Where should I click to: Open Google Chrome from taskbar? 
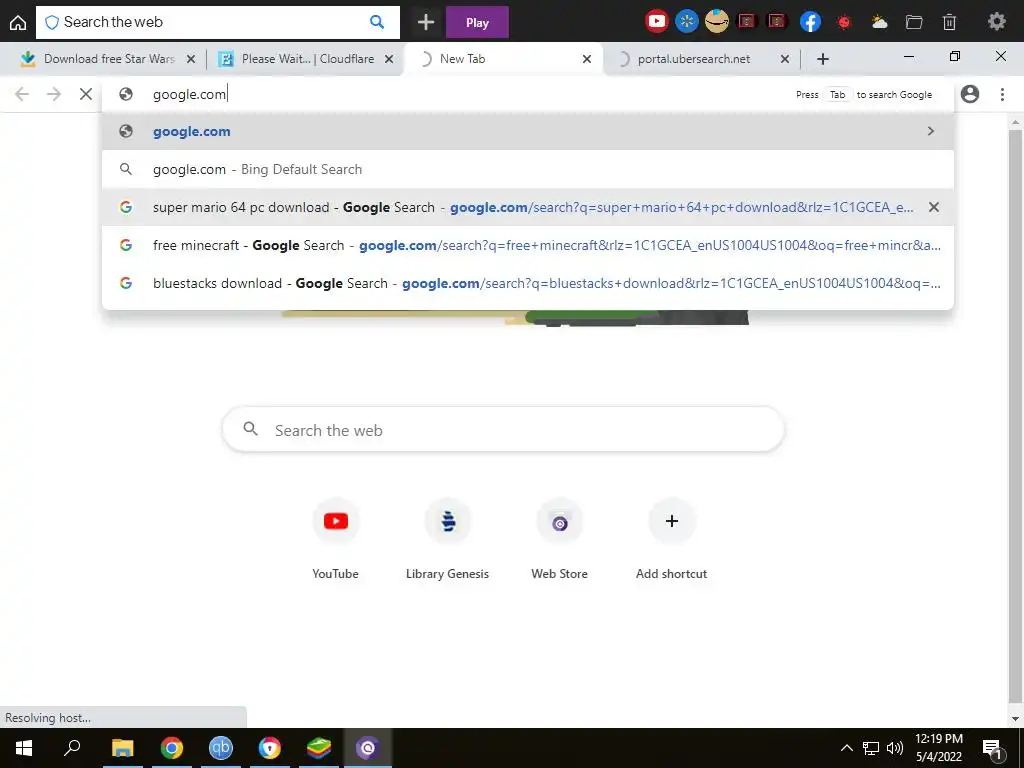click(x=172, y=748)
